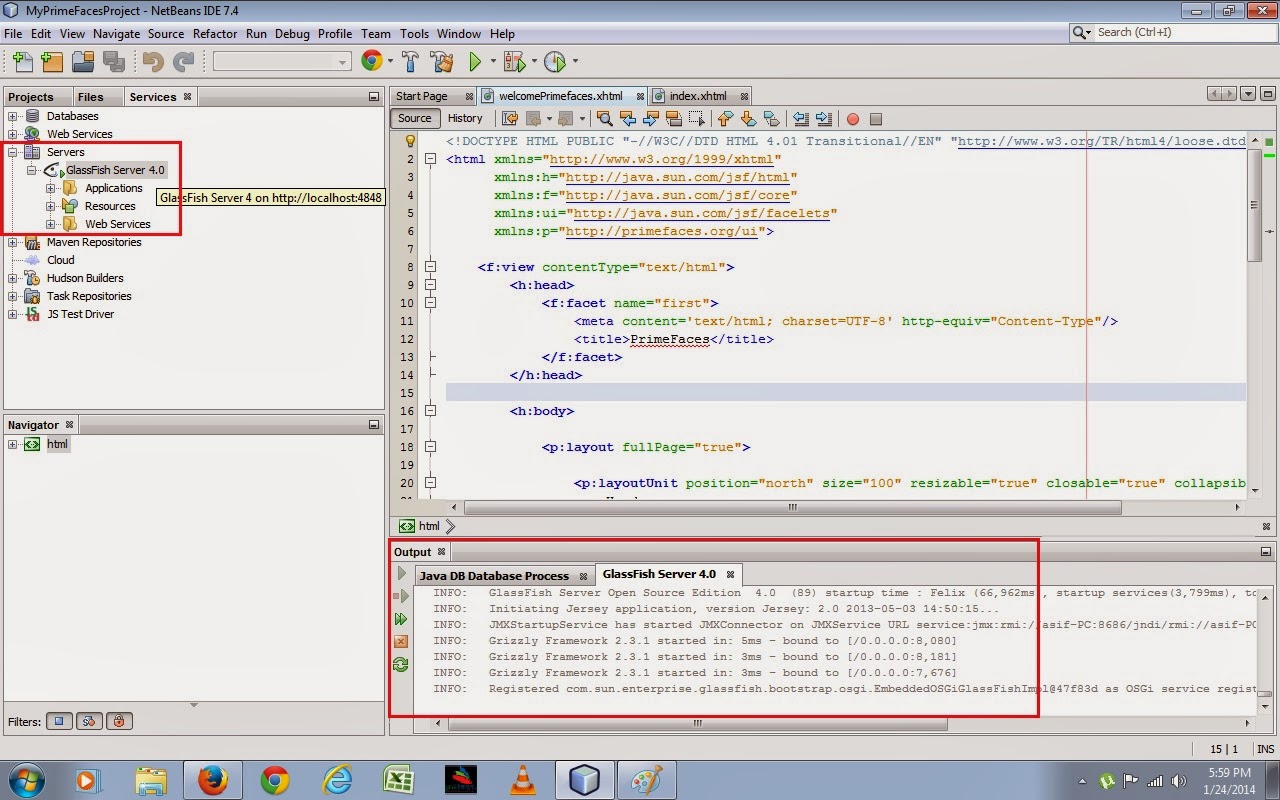Toggle third Navigator filter lock button
The height and width of the screenshot is (800, 1280).
[119, 721]
